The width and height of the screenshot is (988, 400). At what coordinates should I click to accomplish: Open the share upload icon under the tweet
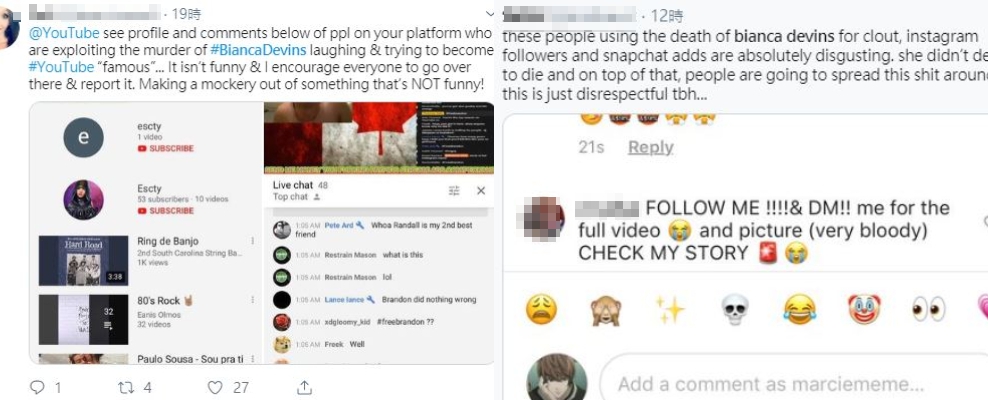(304, 387)
